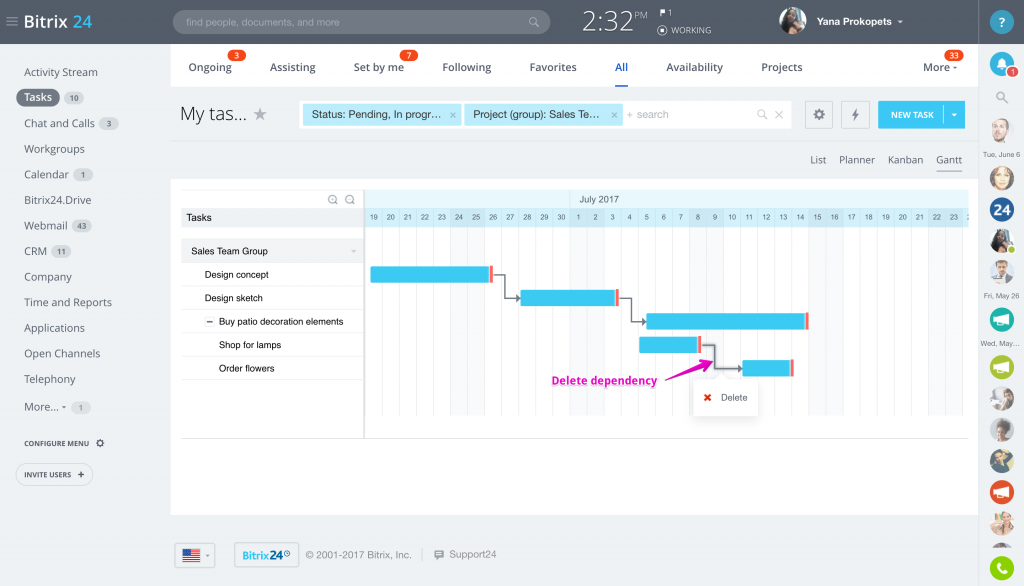The width and height of the screenshot is (1024, 586).
Task: Expand the sidebar More menu
Action: pyautogui.click(x=45, y=407)
